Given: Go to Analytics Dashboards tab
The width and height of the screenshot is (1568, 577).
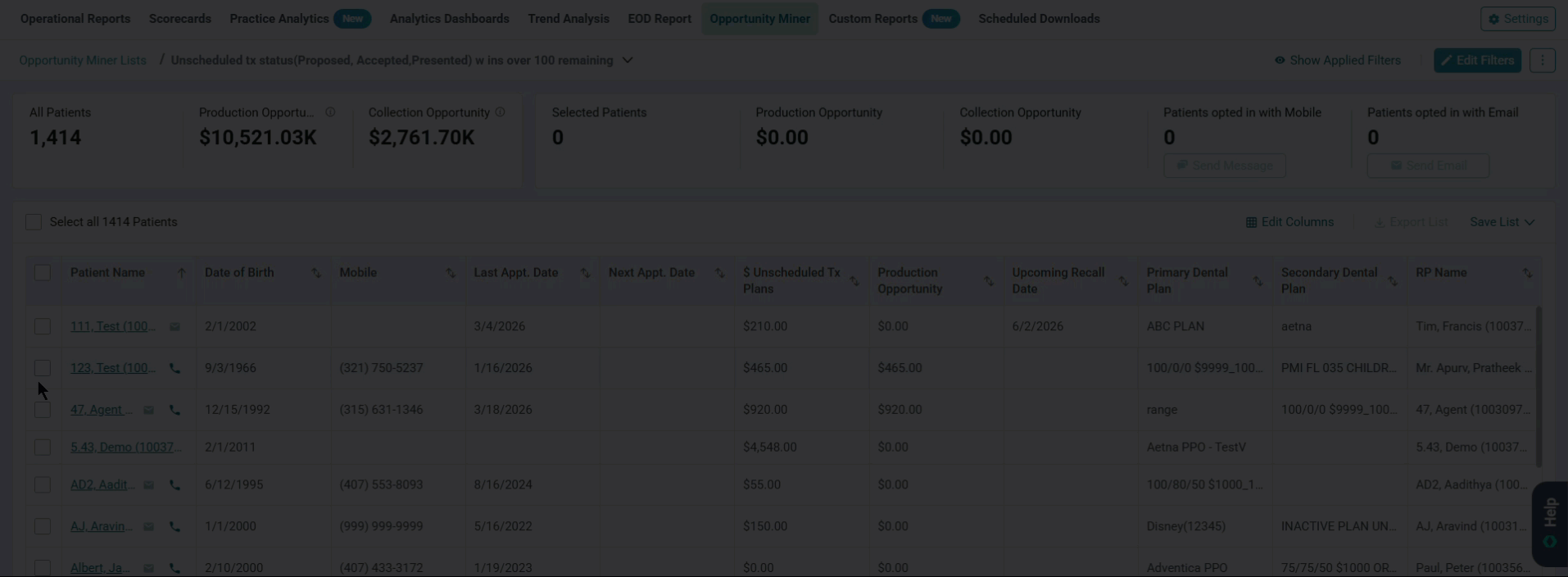Looking at the screenshot, I should point(449,19).
